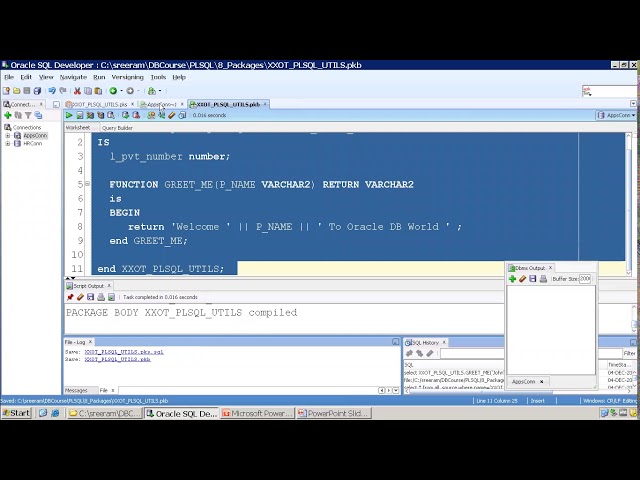Open the SQL History icon in worksheet toolbar
The width and height of the screenshot is (640, 480).
(182, 116)
